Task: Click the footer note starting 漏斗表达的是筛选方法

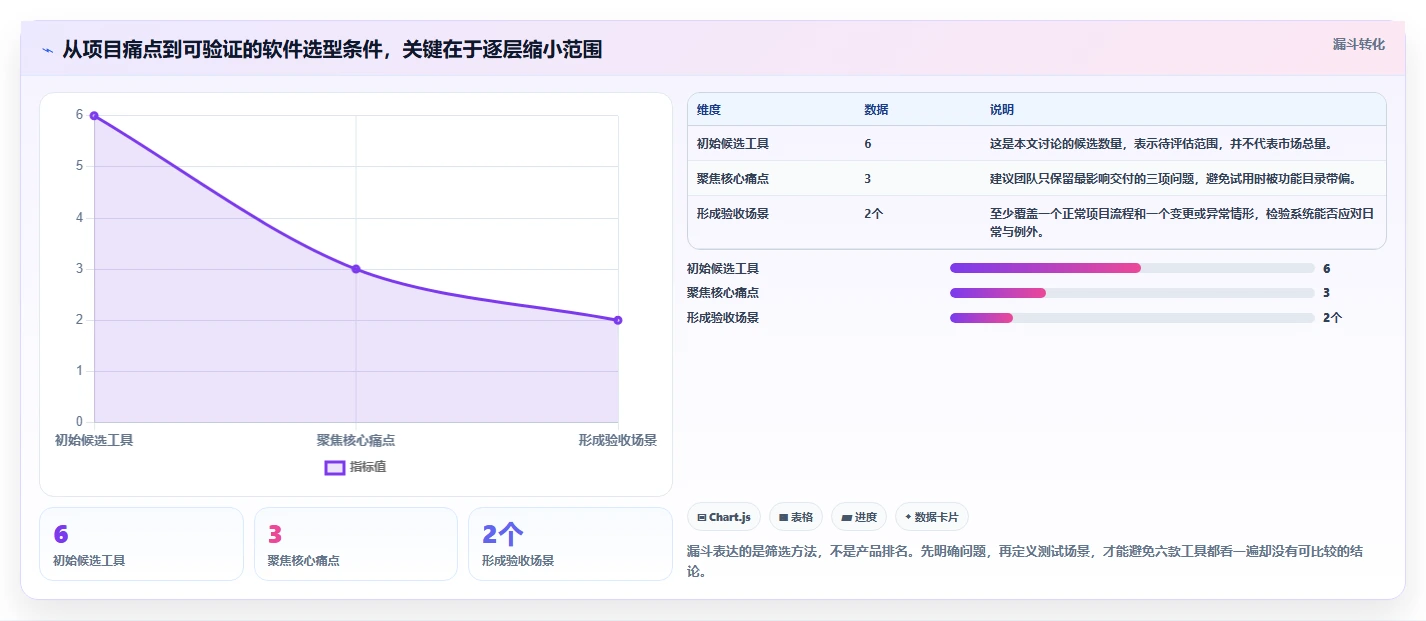Action: [x=1025, y=561]
